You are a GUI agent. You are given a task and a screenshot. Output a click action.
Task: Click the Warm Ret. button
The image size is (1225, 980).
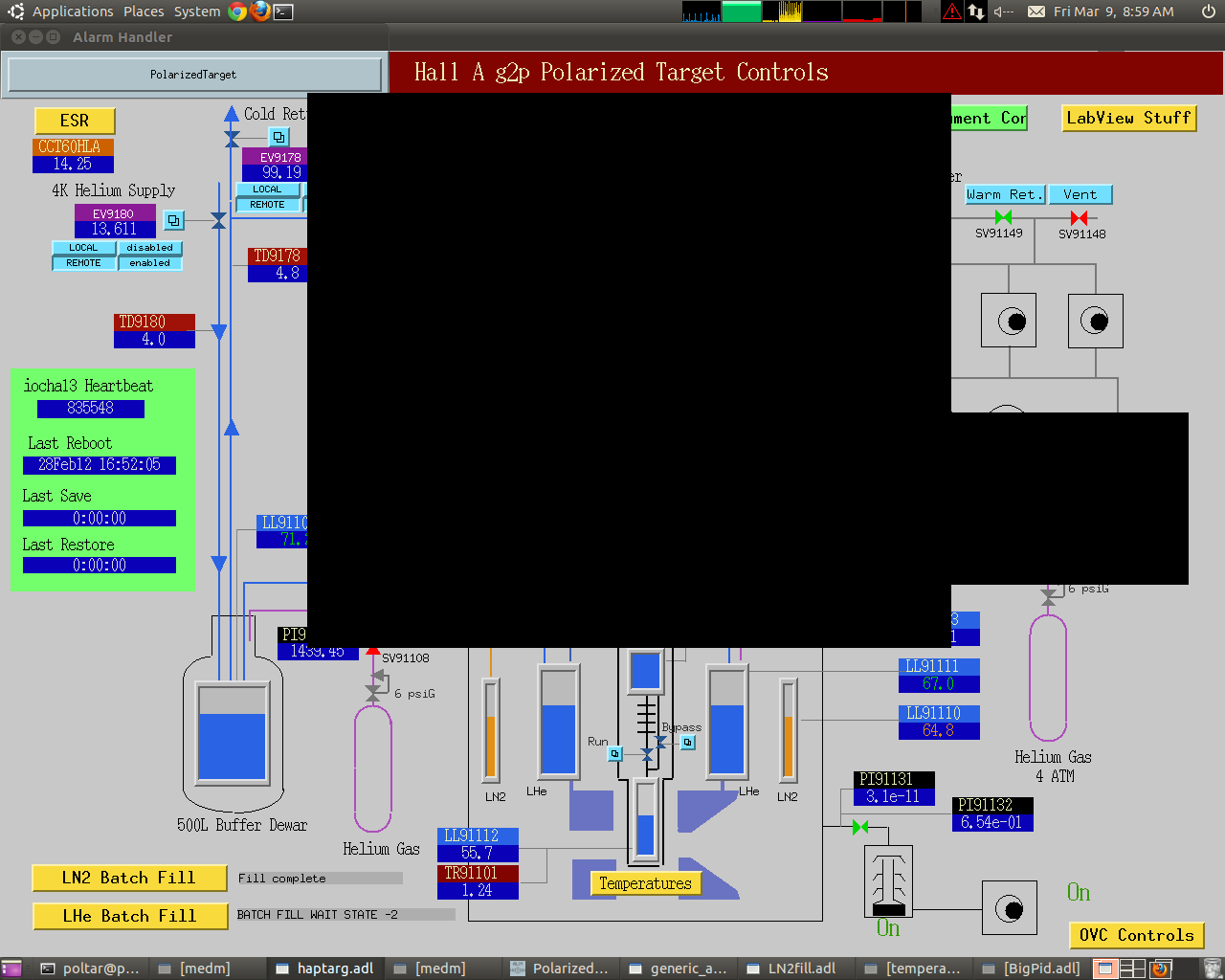pos(1004,194)
